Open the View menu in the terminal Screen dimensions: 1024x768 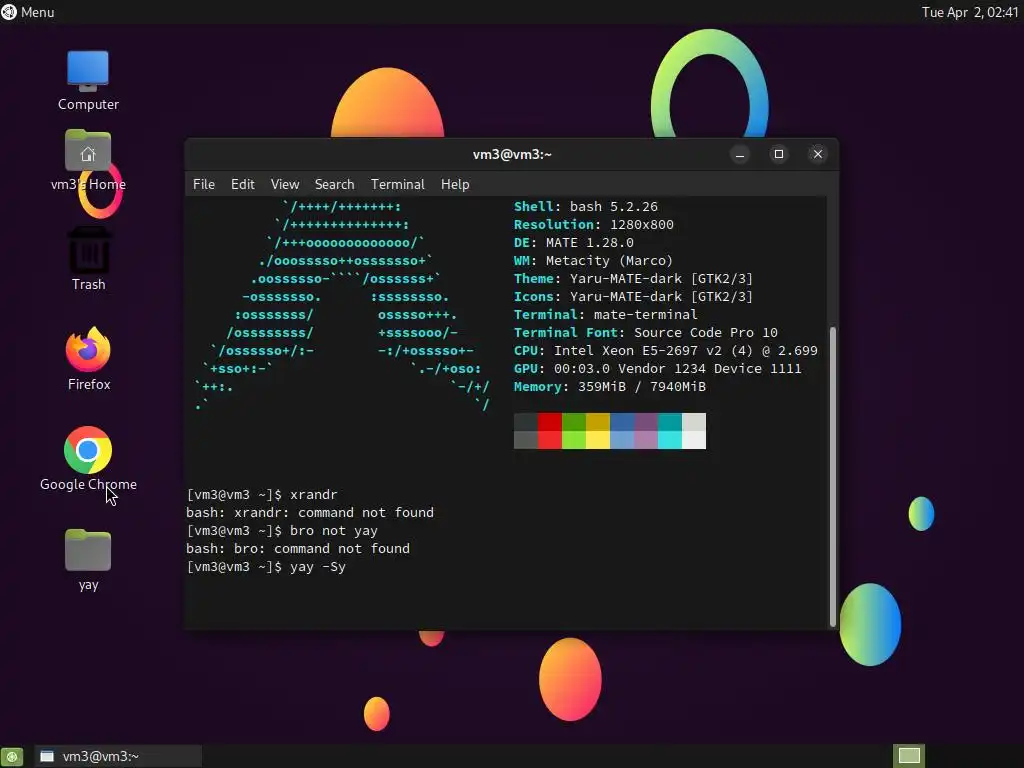[285, 184]
